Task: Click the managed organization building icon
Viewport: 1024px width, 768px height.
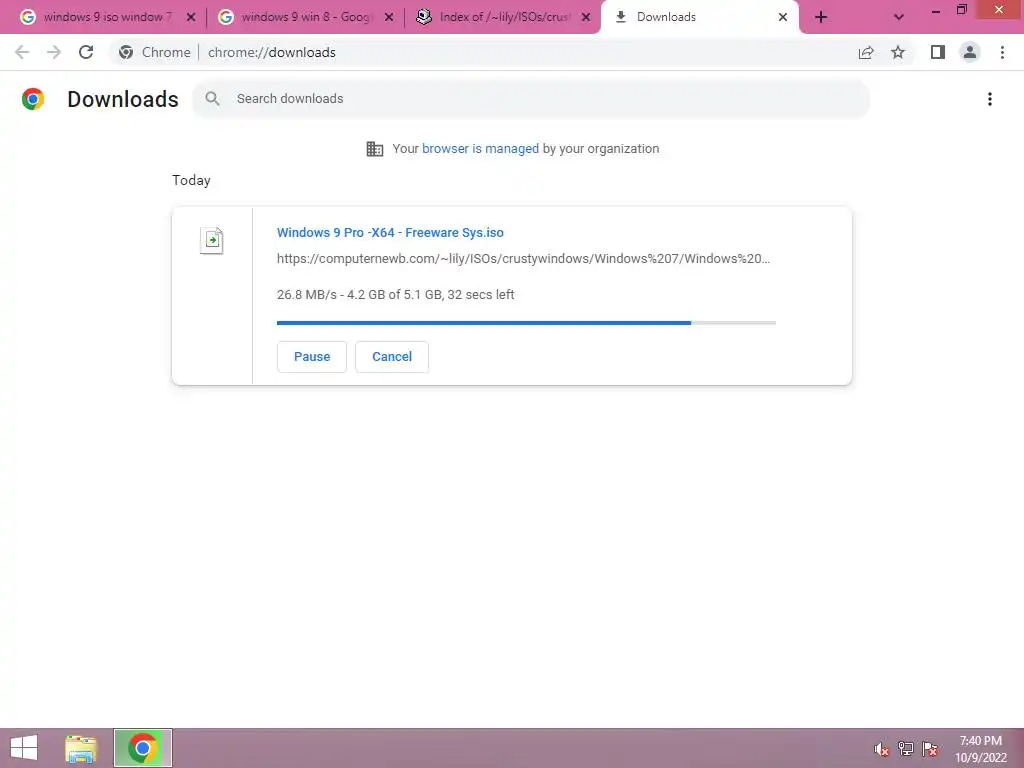Action: tap(375, 149)
